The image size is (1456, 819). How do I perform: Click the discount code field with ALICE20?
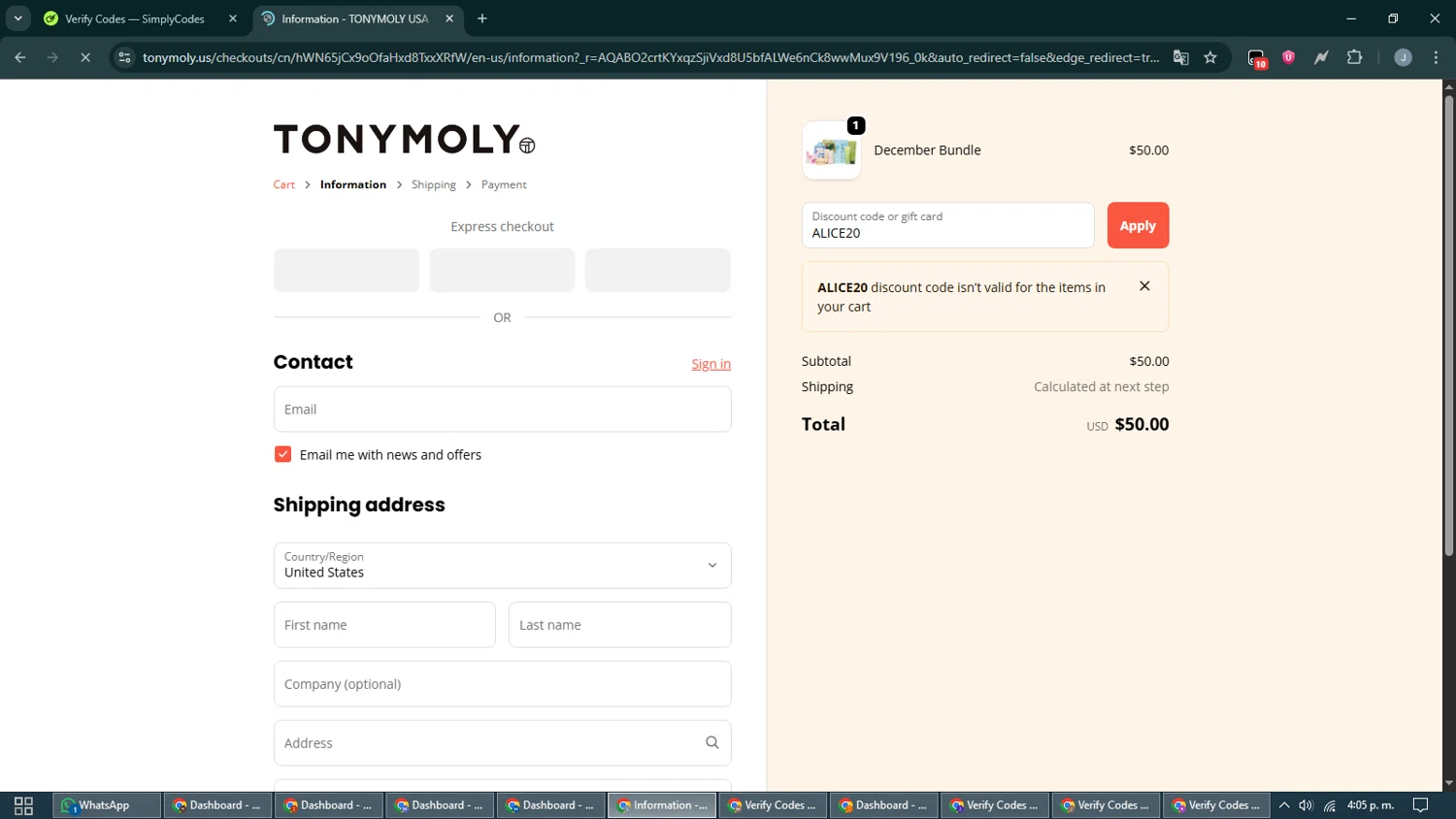tap(947, 225)
